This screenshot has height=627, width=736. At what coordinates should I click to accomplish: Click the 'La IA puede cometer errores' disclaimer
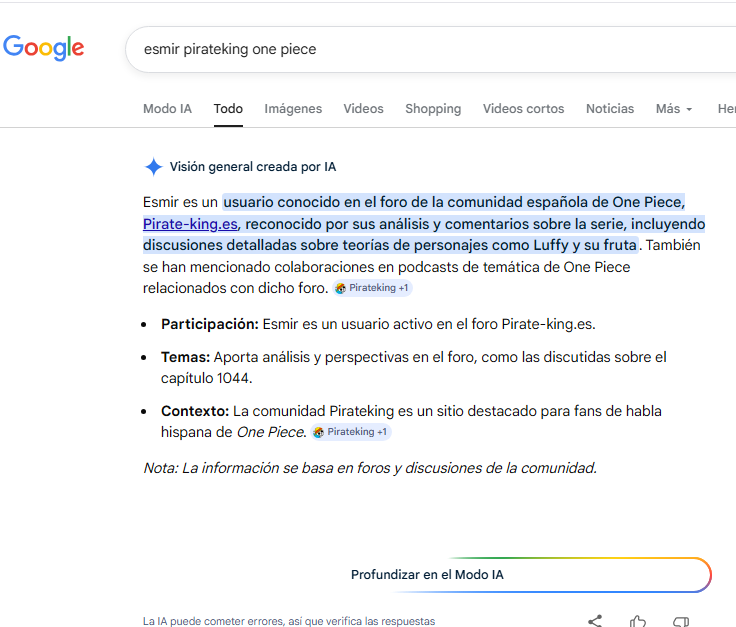(x=289, y=621)
